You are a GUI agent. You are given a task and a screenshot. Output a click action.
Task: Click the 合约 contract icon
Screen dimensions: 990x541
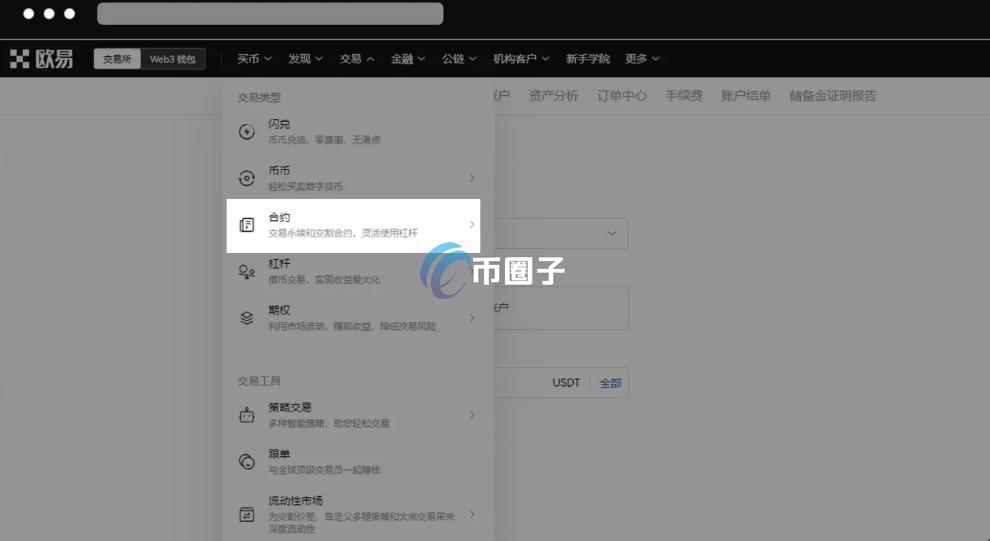(247, 225)
